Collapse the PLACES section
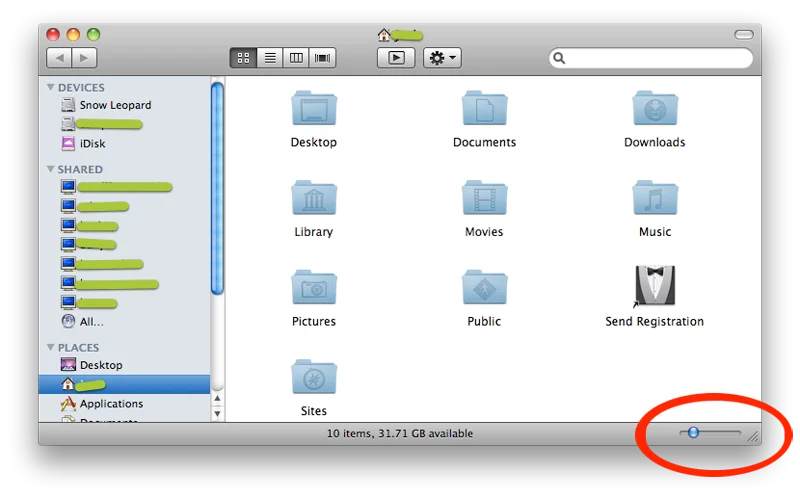Viewport: 800px width, 498px height. 51,347
